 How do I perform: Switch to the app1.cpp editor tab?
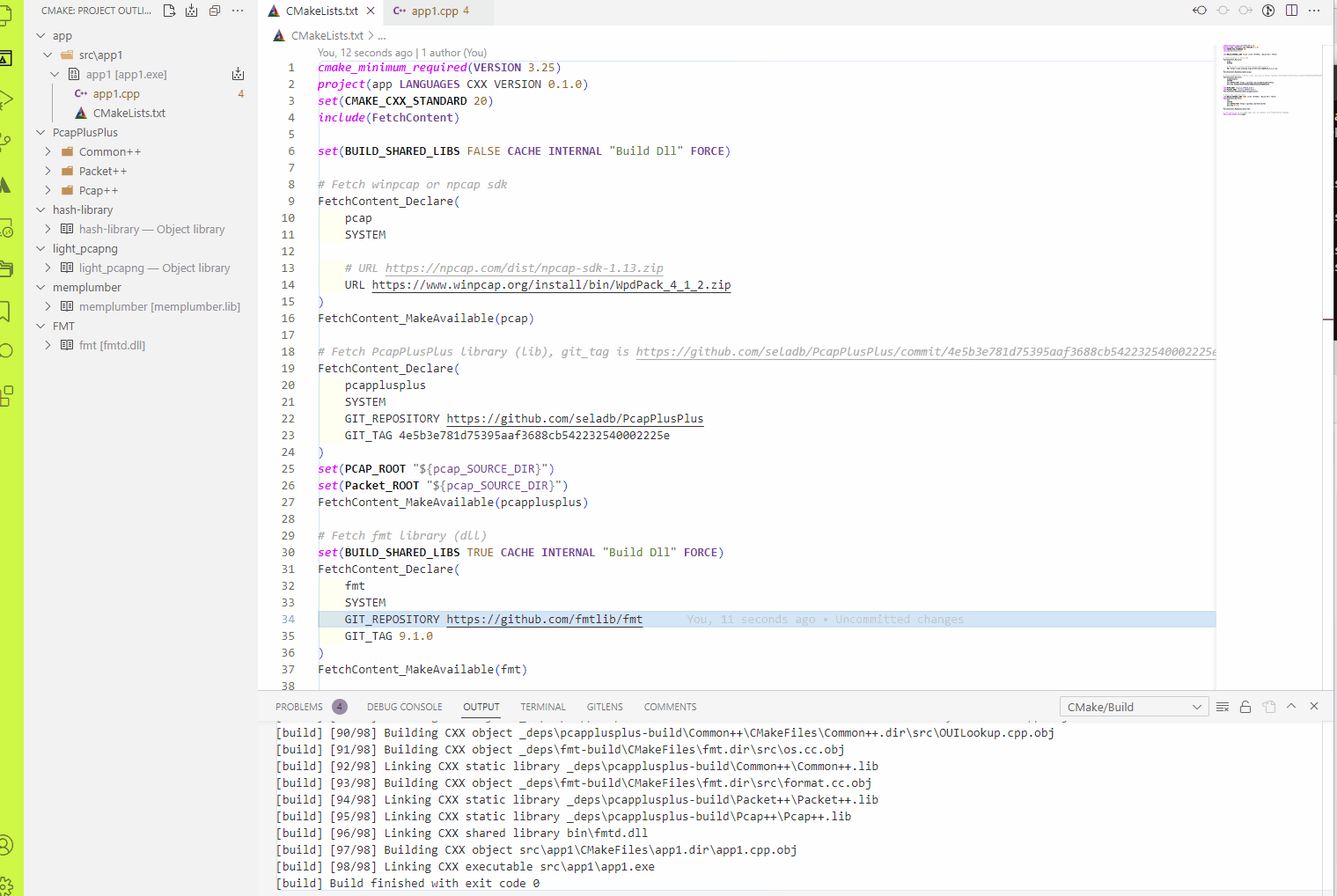[x=437, y=11]
